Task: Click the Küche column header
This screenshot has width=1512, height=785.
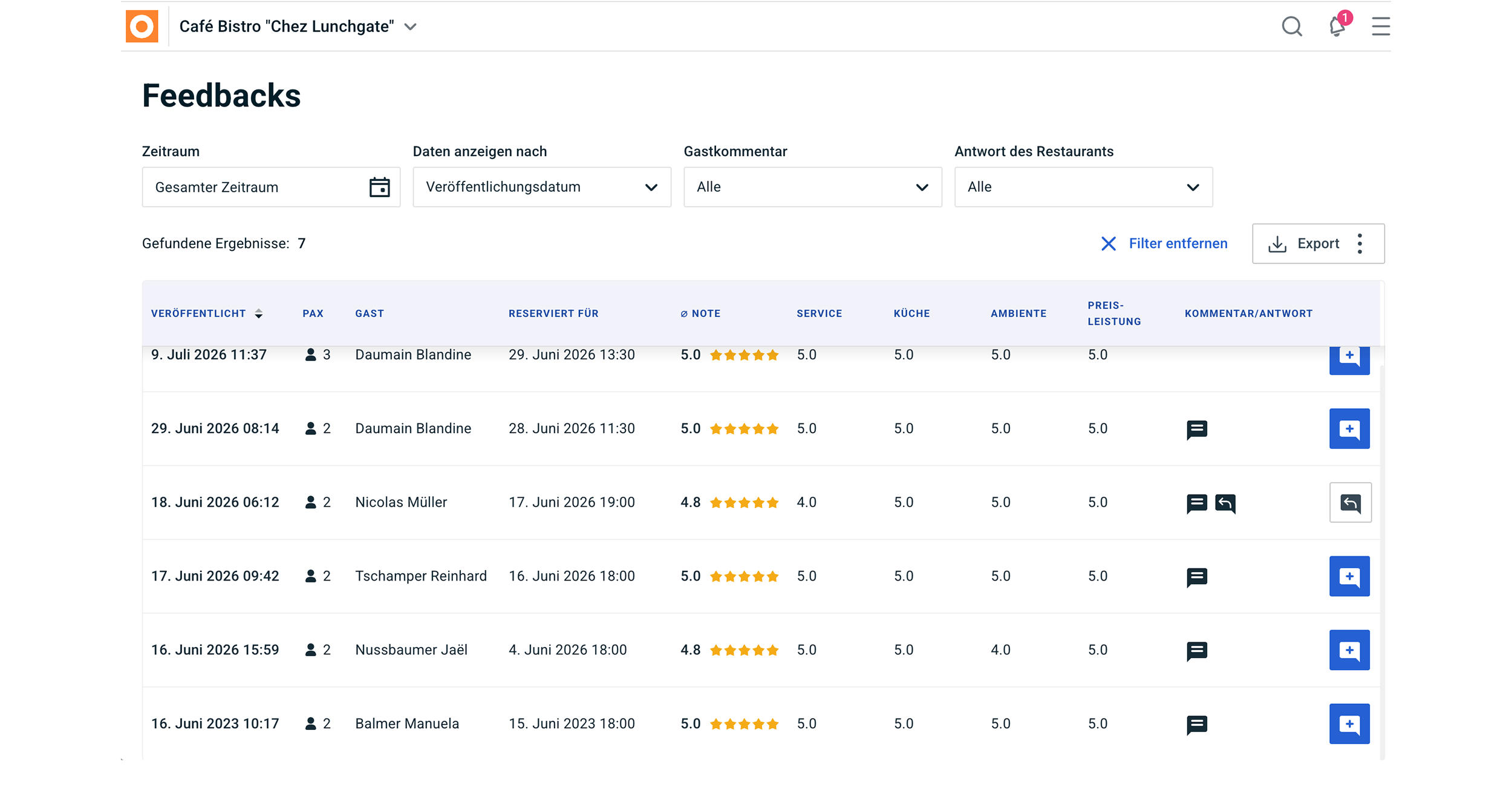Action: [911, 313]
